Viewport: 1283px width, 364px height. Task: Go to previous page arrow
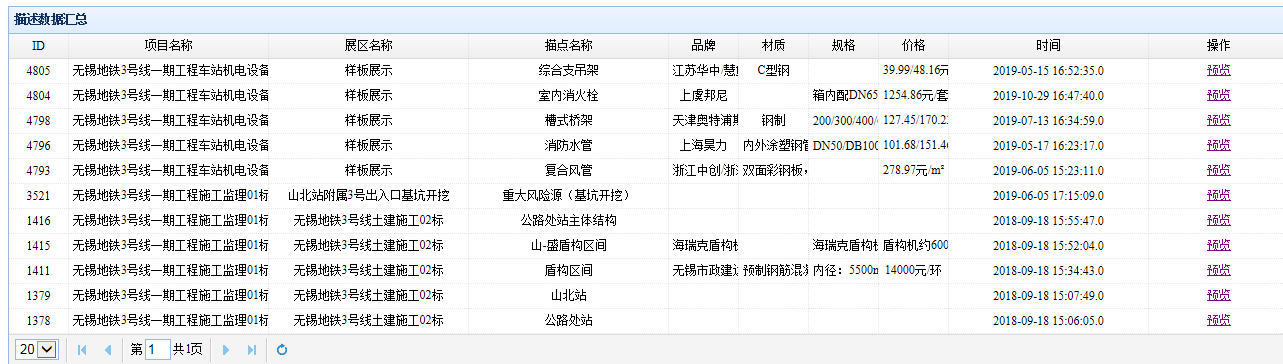tap(107, 350)
